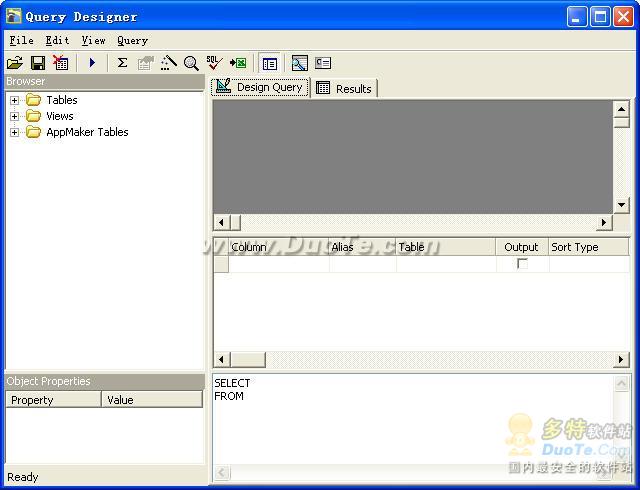Click the Alias column header
Screen dimensions: 640x490
pos(362,247)
